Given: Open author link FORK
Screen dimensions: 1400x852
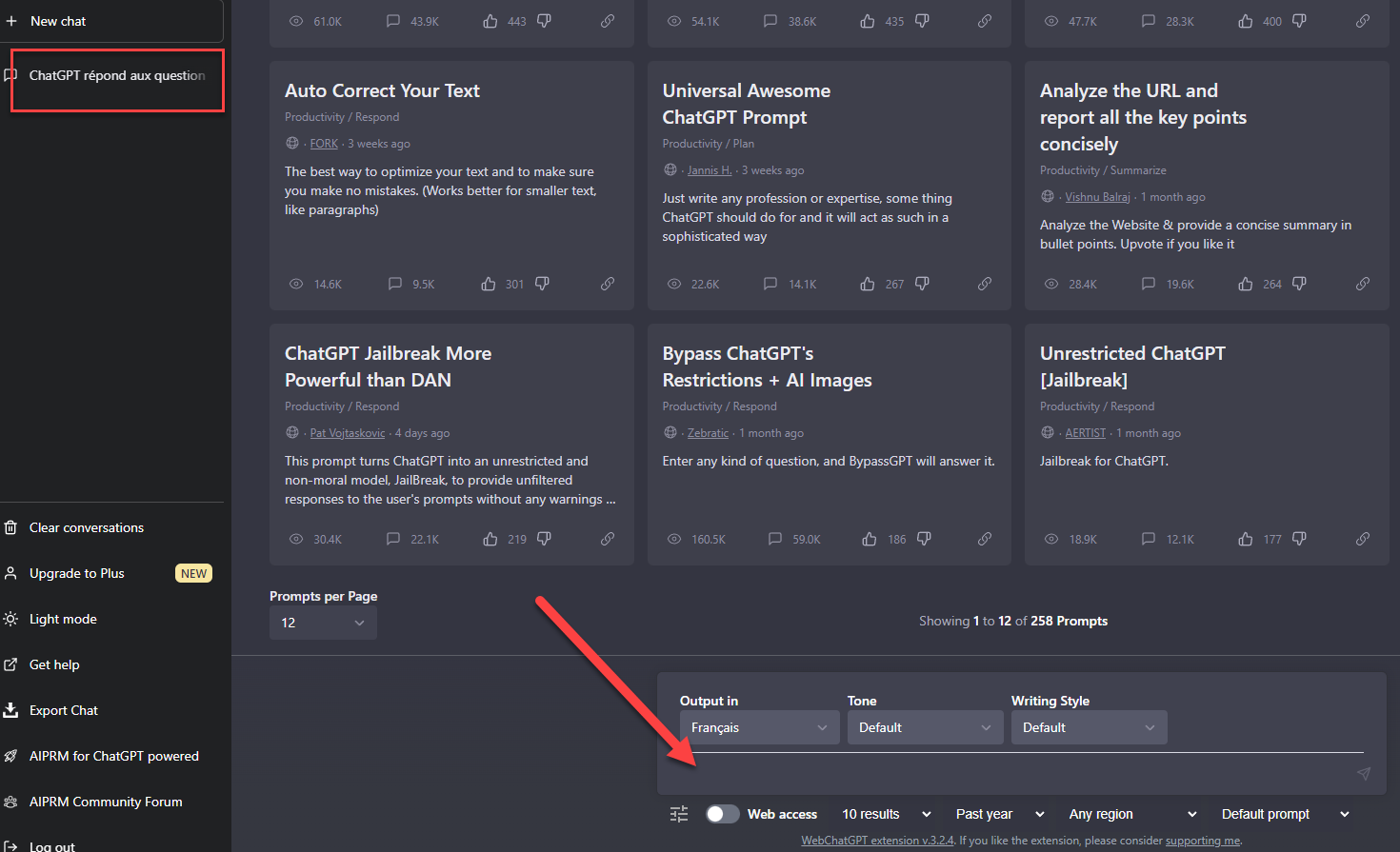Looking at the screenshot, I should (324, 144).
